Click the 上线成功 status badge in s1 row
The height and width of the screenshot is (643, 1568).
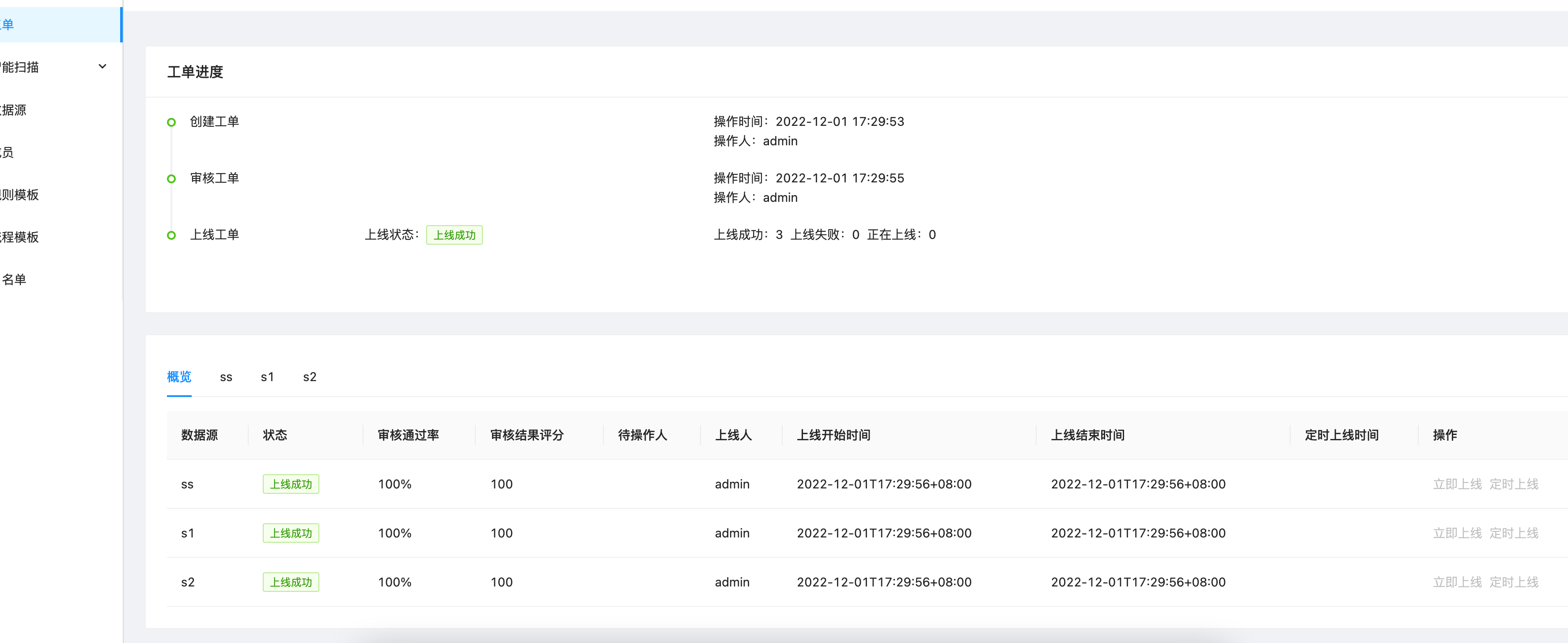tap(290, 533)
